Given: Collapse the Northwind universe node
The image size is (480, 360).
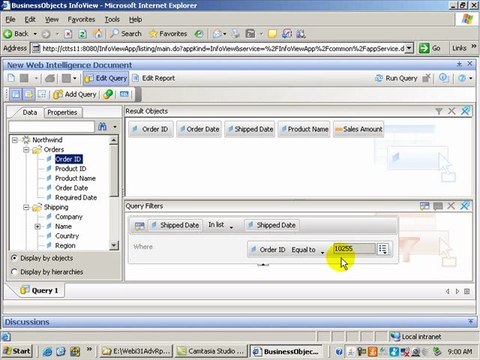Looking at the screenshot, I should (x=15, y=140).
